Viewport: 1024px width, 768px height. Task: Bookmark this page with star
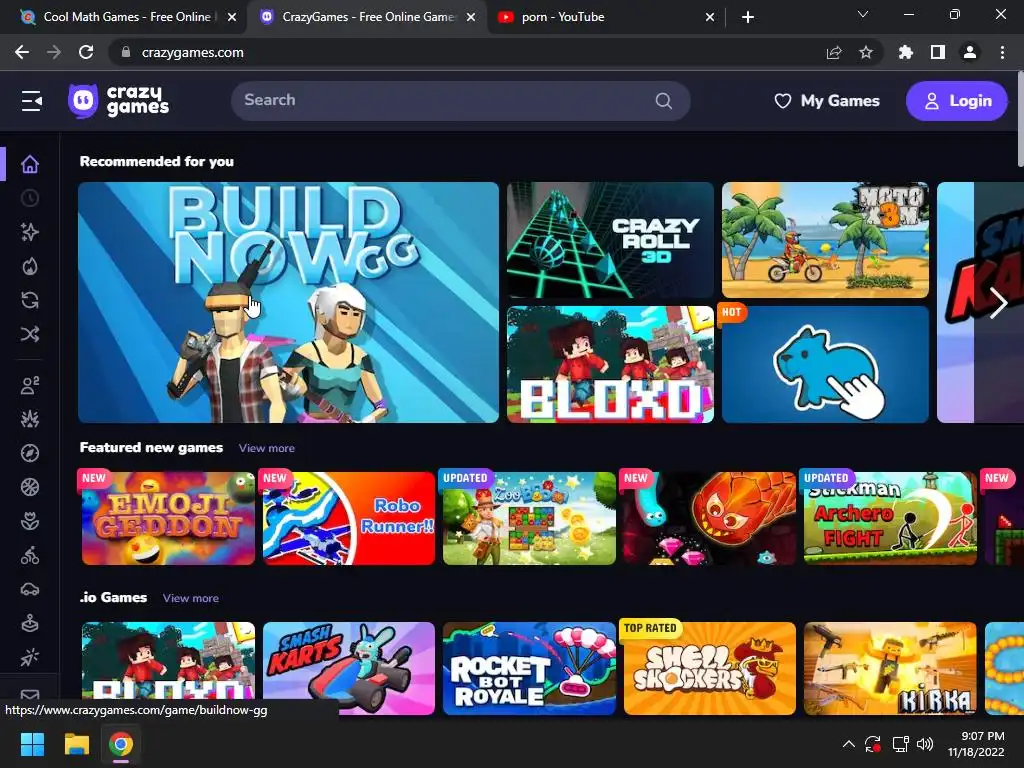coord(866,52)
